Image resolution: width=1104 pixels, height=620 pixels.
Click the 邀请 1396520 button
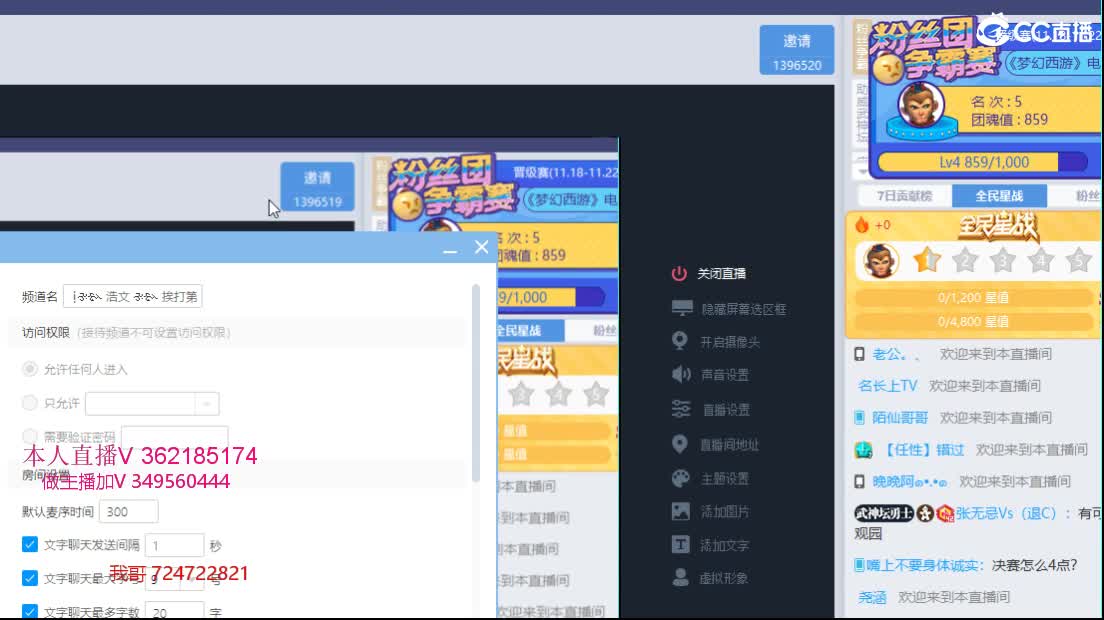[x=797, y=50]
